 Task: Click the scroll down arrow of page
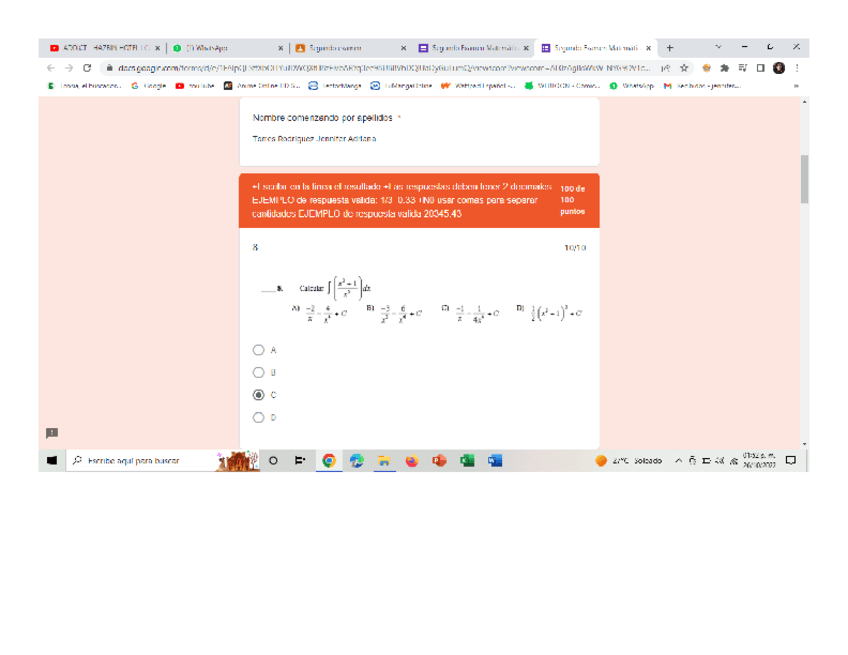coord(805,444)
